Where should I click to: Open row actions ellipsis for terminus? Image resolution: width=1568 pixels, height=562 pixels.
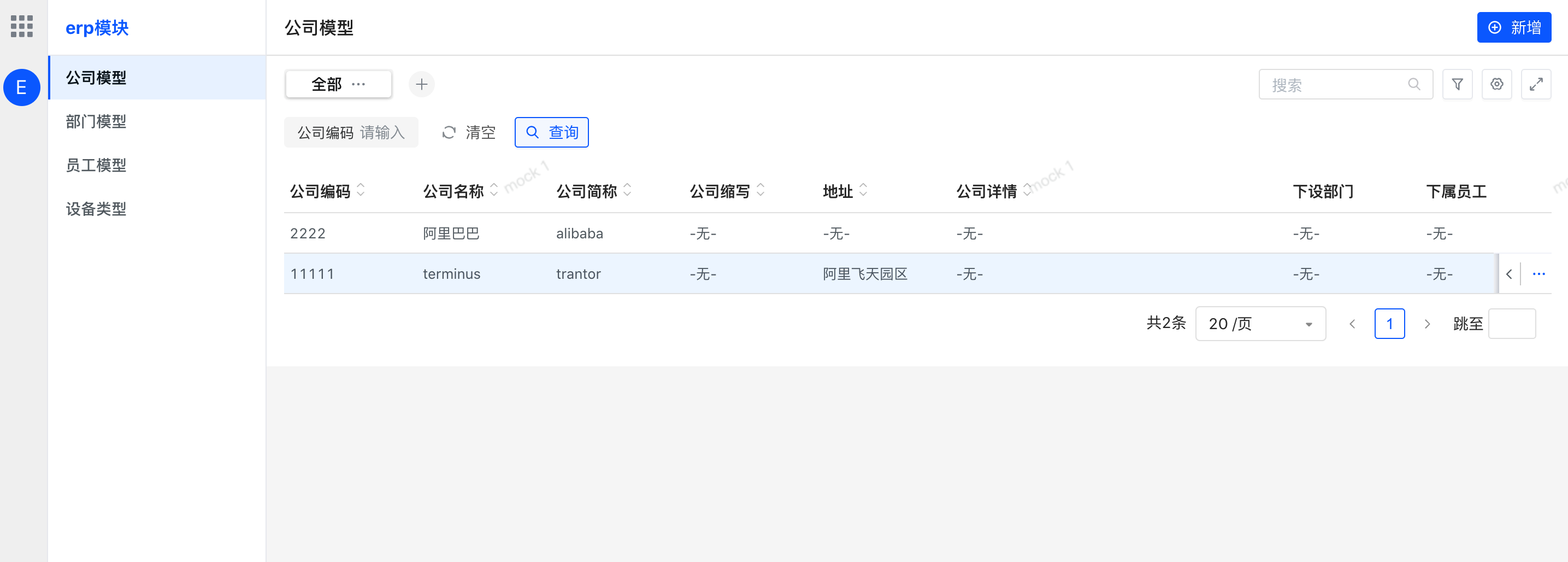(1539, 274)
